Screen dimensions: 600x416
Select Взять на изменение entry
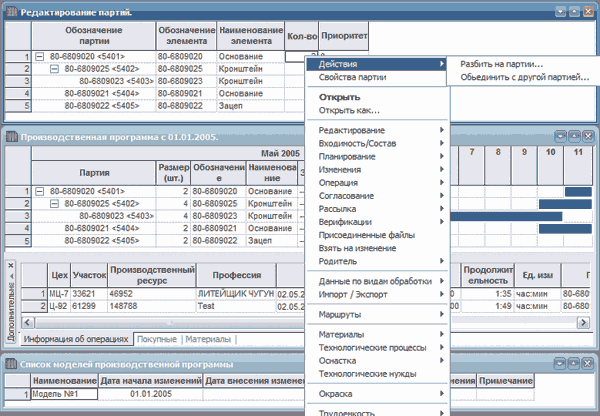pyautogui.click(x=377, y=248)
